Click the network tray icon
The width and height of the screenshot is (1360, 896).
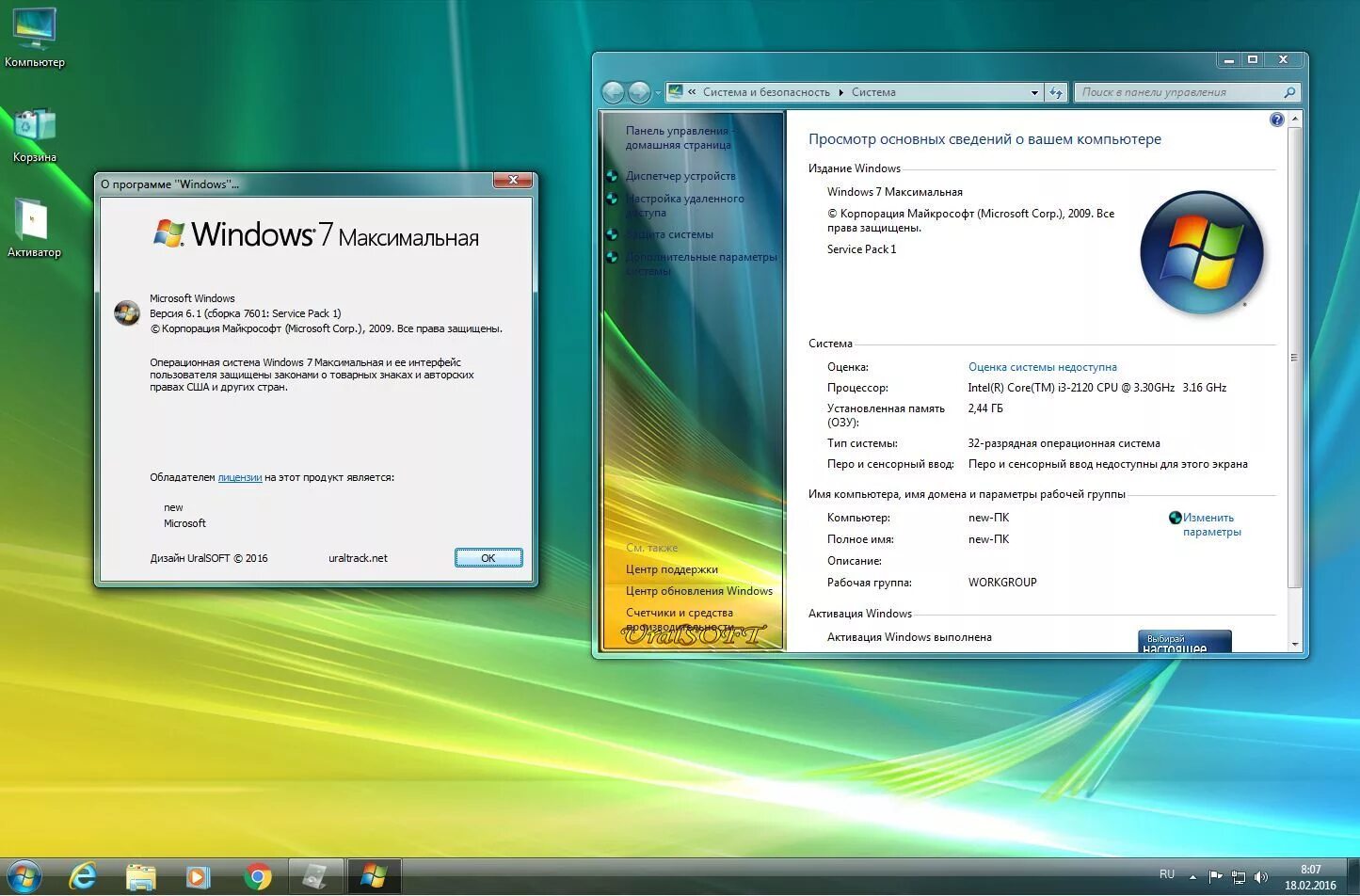pyautogui.click(x=1239, y=876)
